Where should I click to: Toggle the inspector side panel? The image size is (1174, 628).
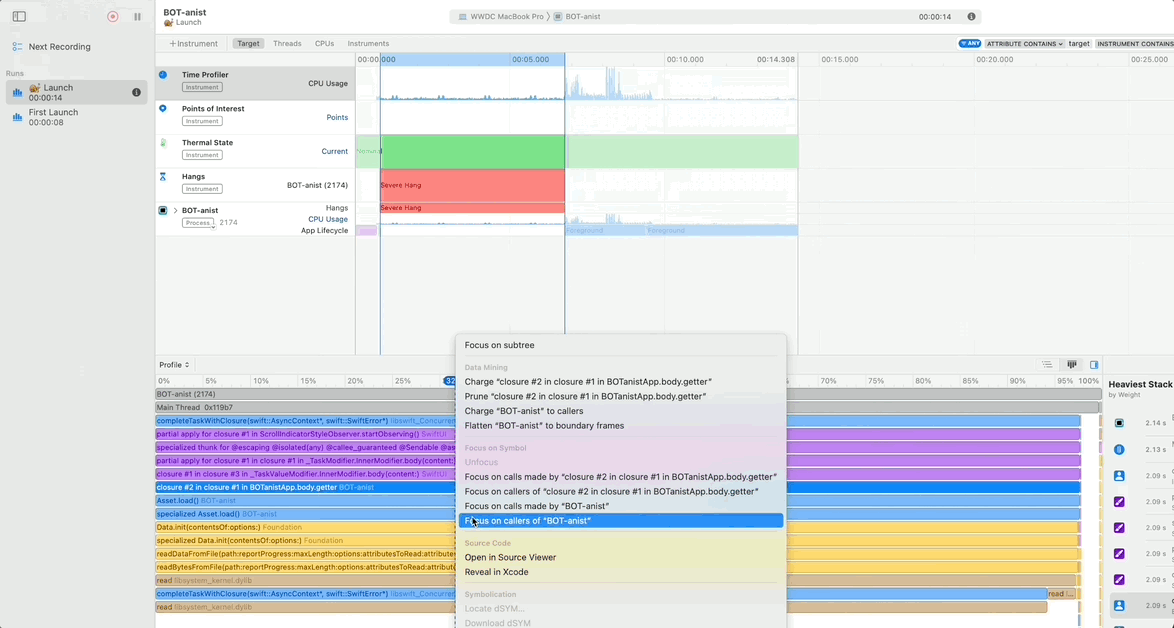pyautogui.click(x=1094, y=365)
